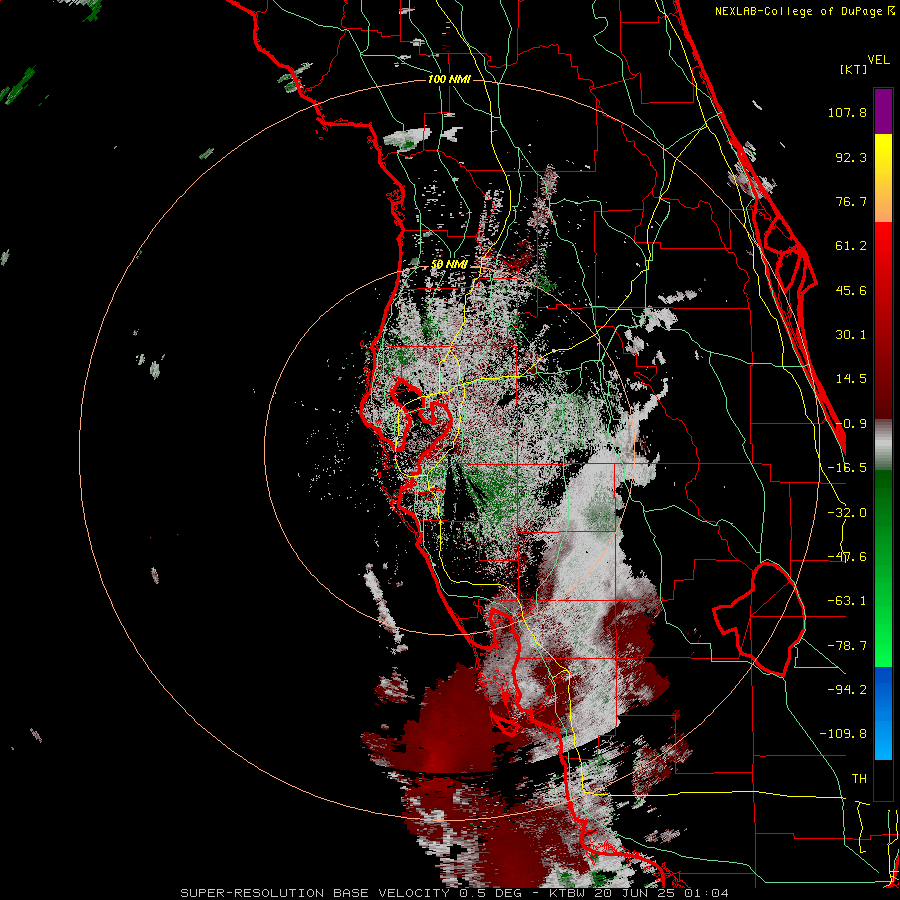
Task: Click the [KT] units label
Action: (x=854, y=69)
